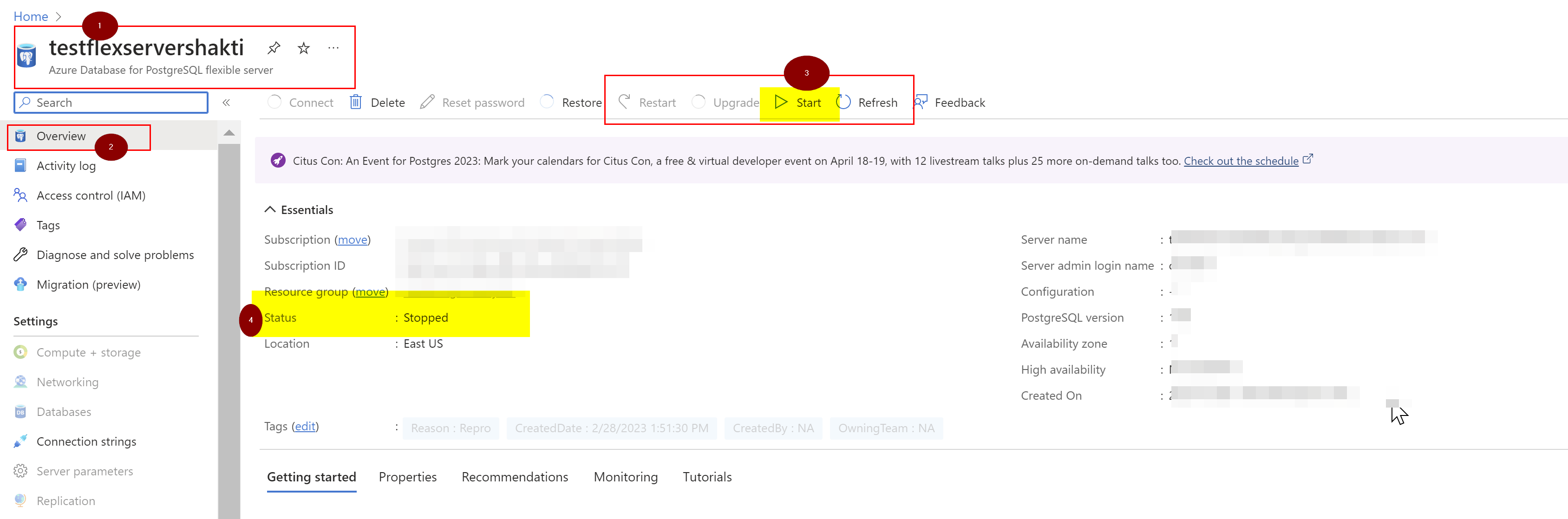Click the Compute + storage icon
This screenshot has height=519, width=1568.
point(20,352)
